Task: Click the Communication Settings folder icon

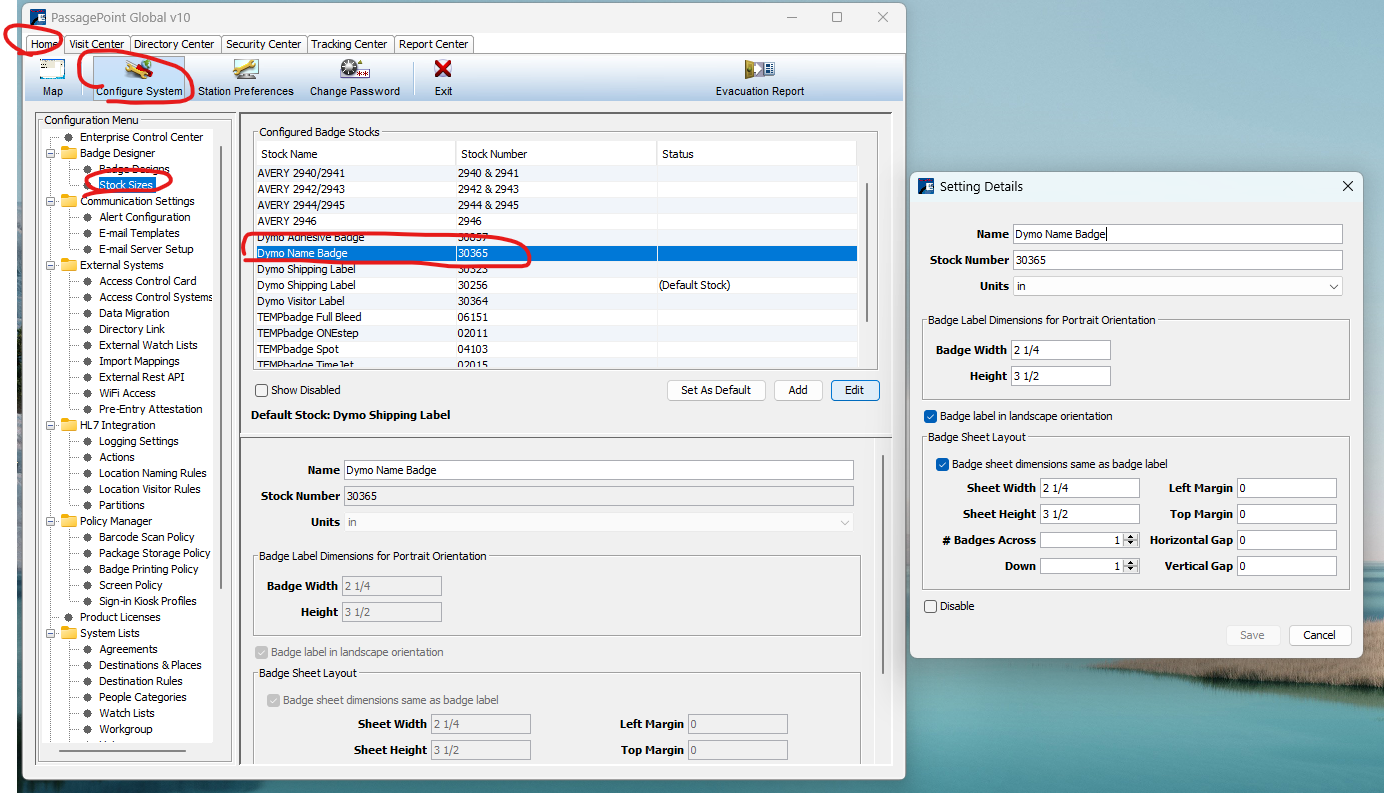Action: [69, 201]
